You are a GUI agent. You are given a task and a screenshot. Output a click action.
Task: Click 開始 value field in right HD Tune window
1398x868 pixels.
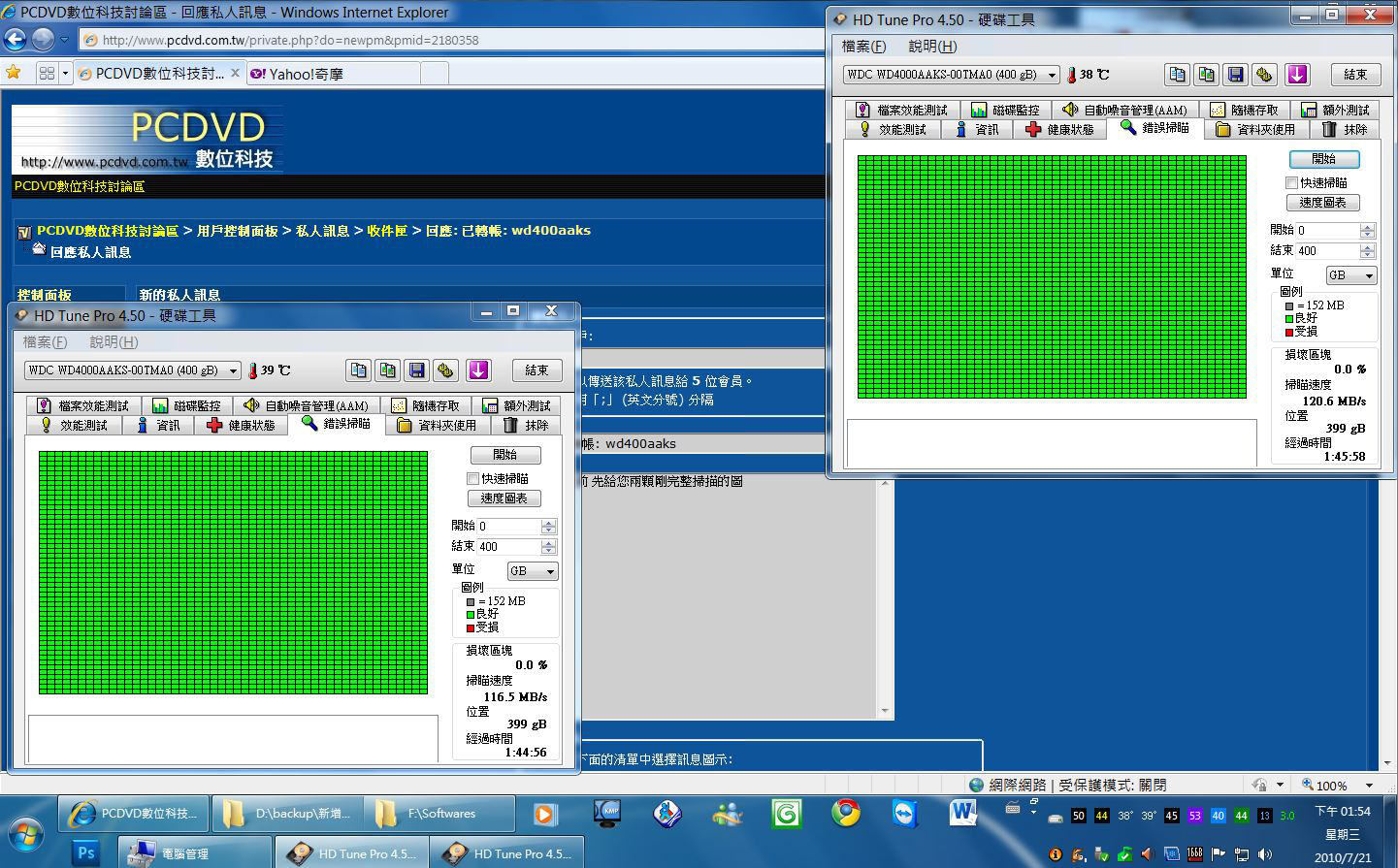click(1328, 231)
